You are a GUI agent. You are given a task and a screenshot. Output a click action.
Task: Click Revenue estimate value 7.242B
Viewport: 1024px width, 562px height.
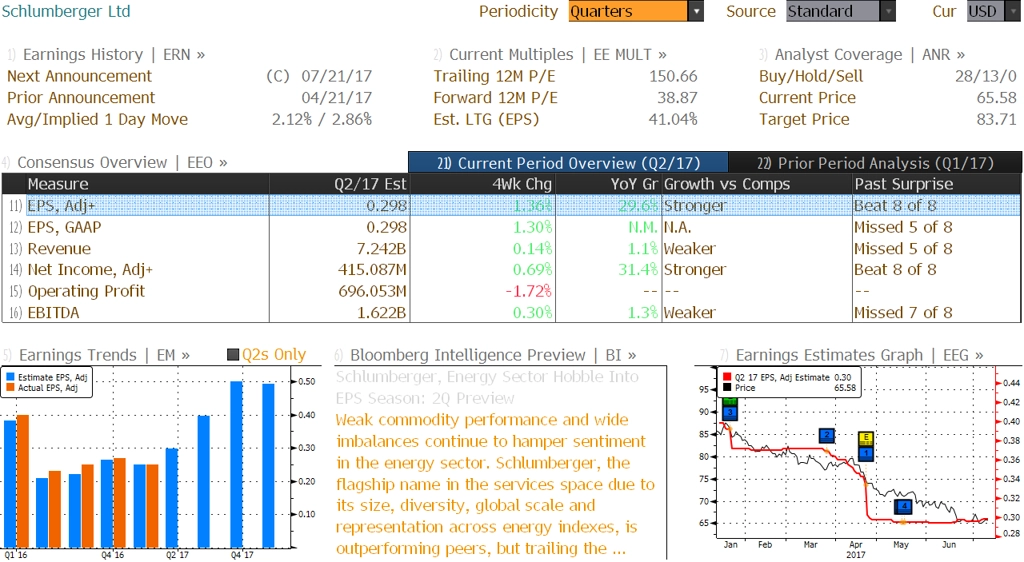click(381, 249)
